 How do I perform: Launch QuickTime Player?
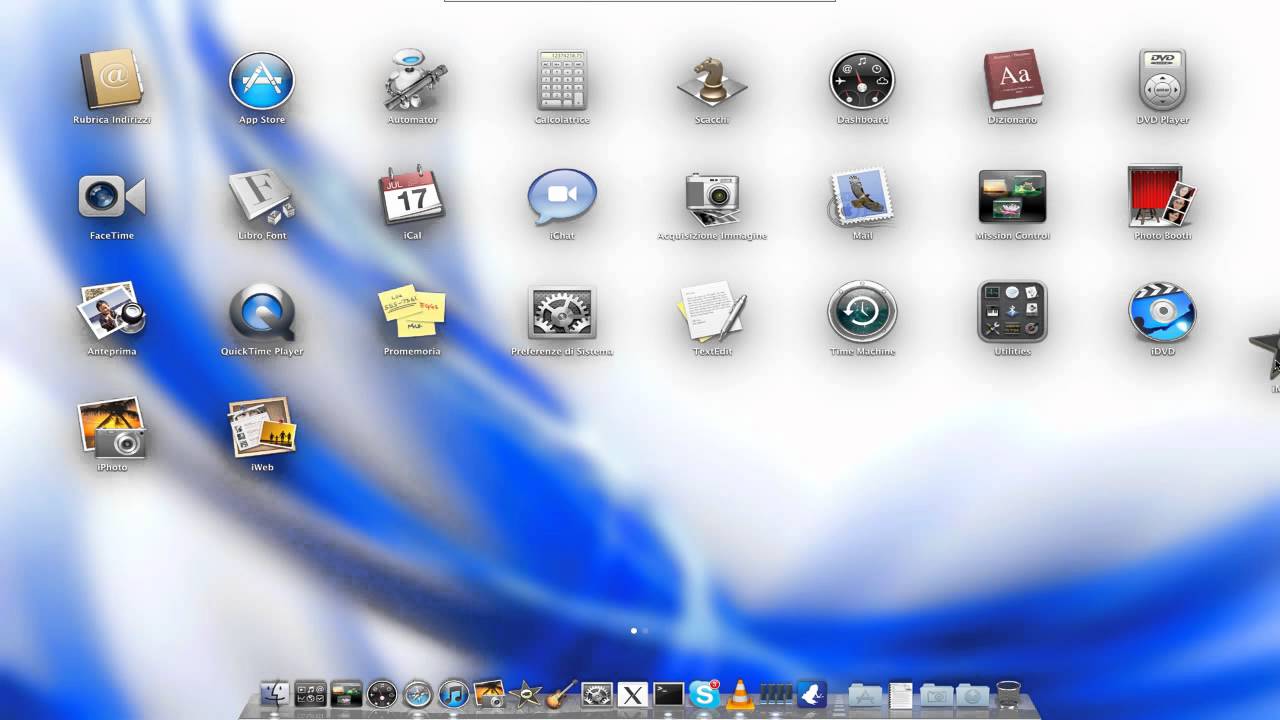(x=262, y=312)
